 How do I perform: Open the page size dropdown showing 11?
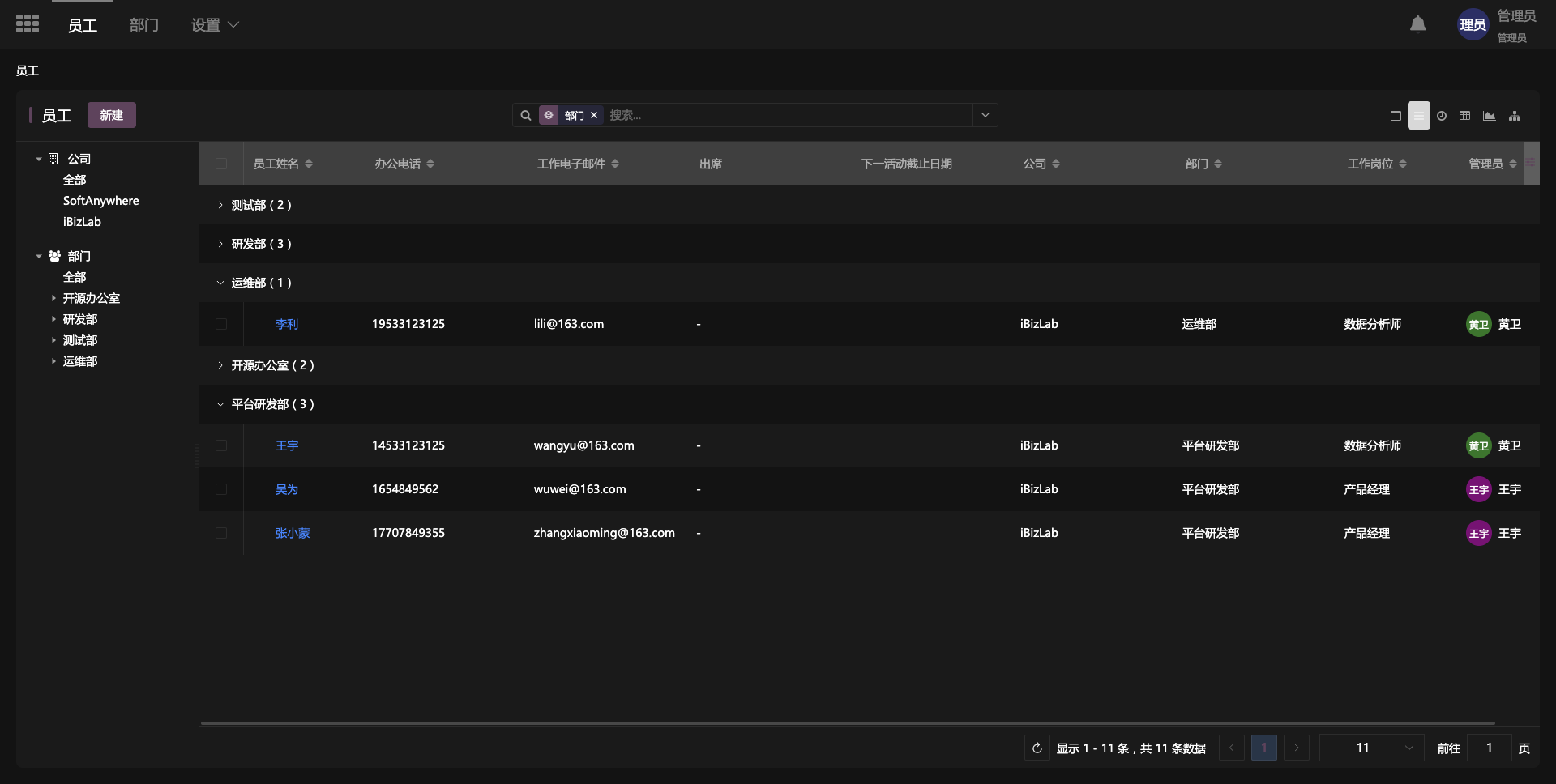click(1371, 748)
